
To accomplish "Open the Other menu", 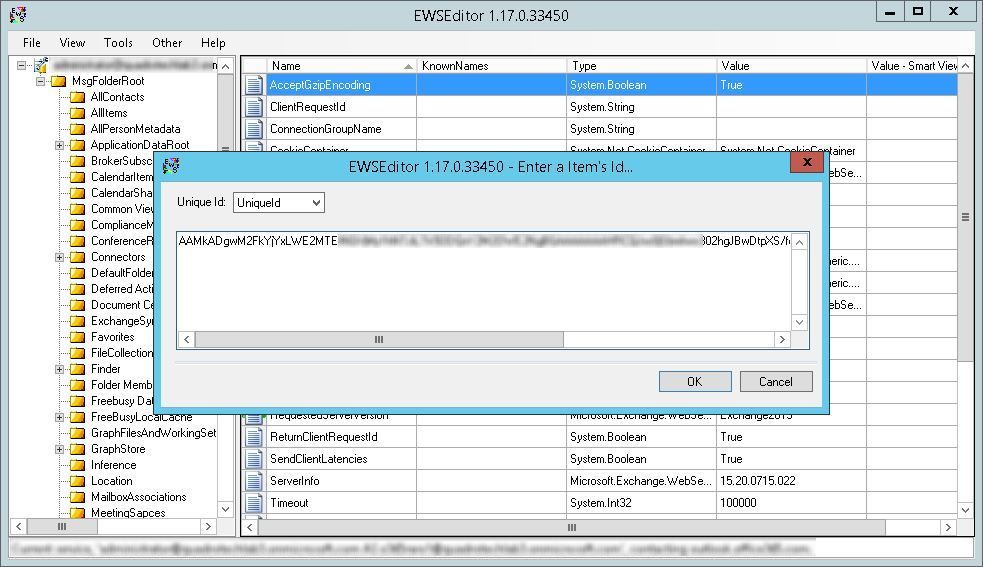I will click(x=167, y=43).
